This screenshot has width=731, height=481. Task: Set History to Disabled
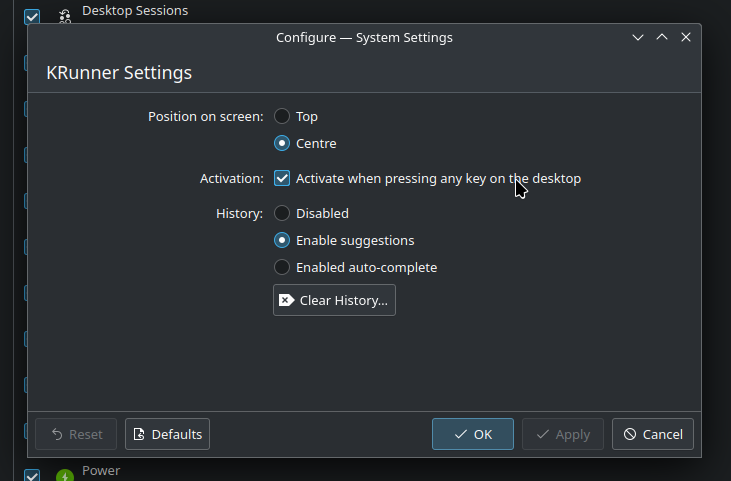click(283, 213)
